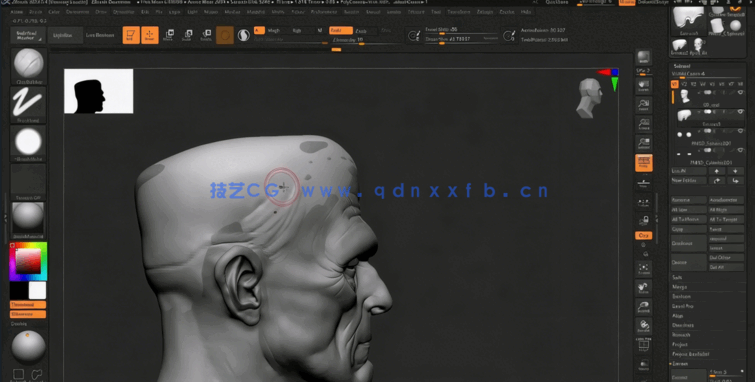755x382 pixels.
Task: Expand the Merge section
Action: 679,287
